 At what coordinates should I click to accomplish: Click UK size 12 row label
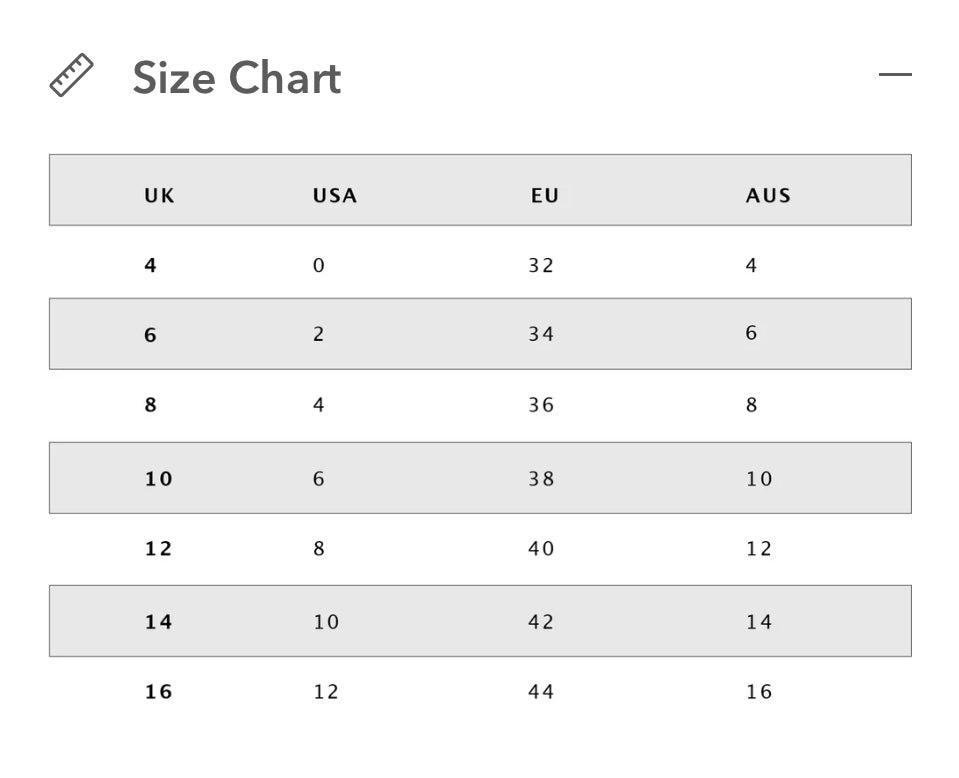coord(159,549)
